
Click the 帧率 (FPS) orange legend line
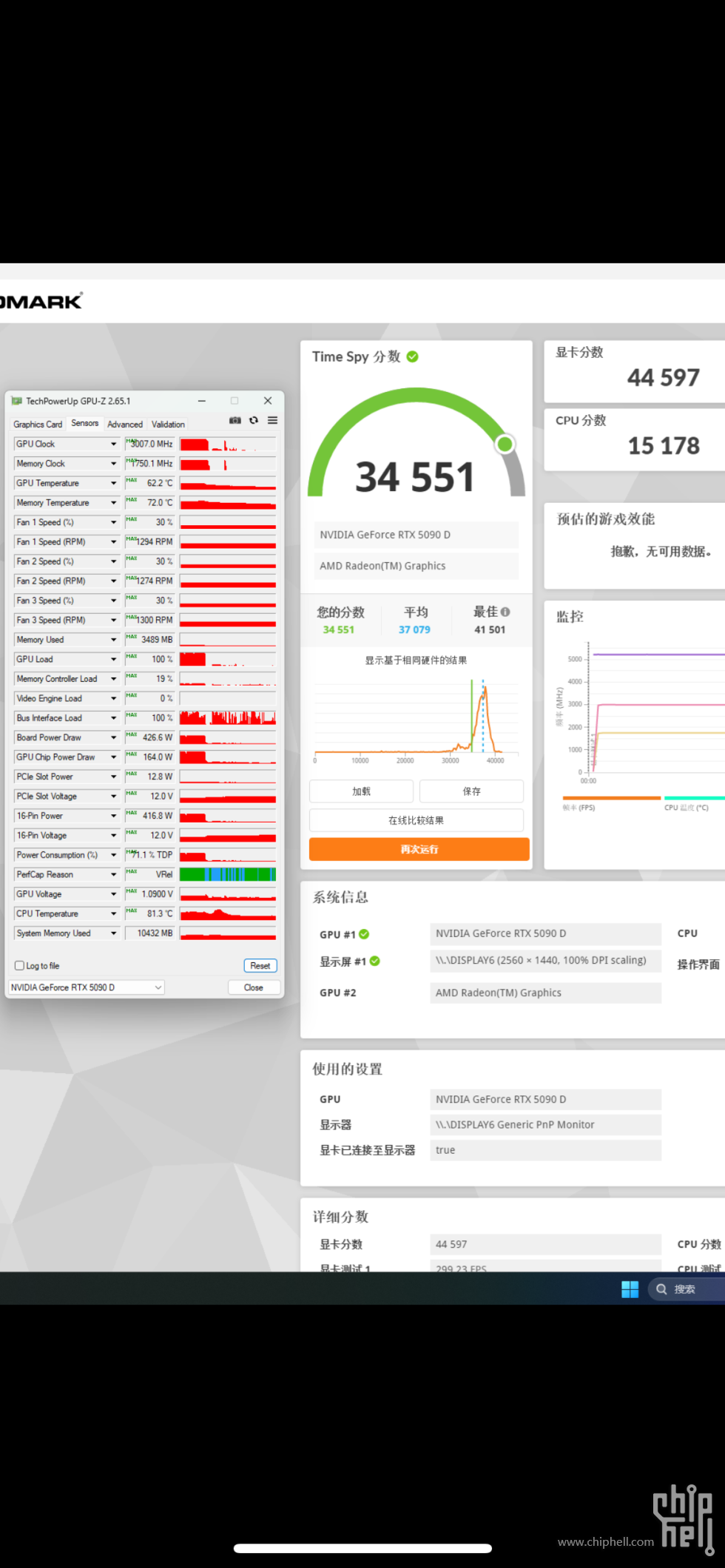612,798
